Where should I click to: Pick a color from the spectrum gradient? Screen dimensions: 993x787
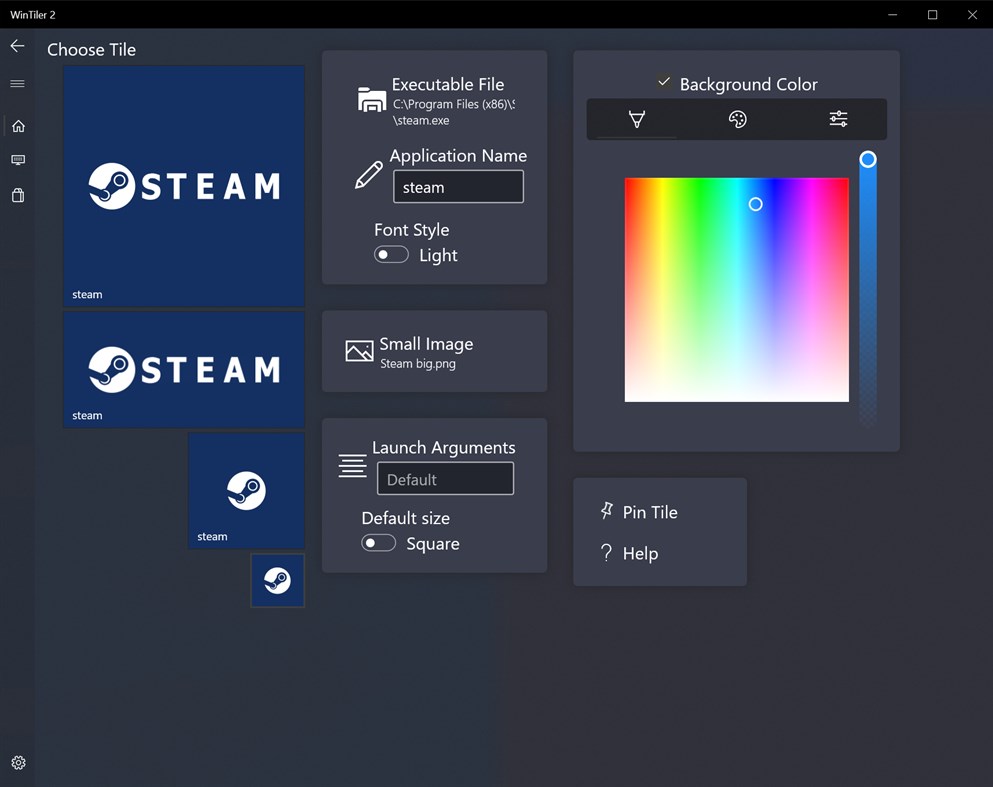[x=736, y=290]
